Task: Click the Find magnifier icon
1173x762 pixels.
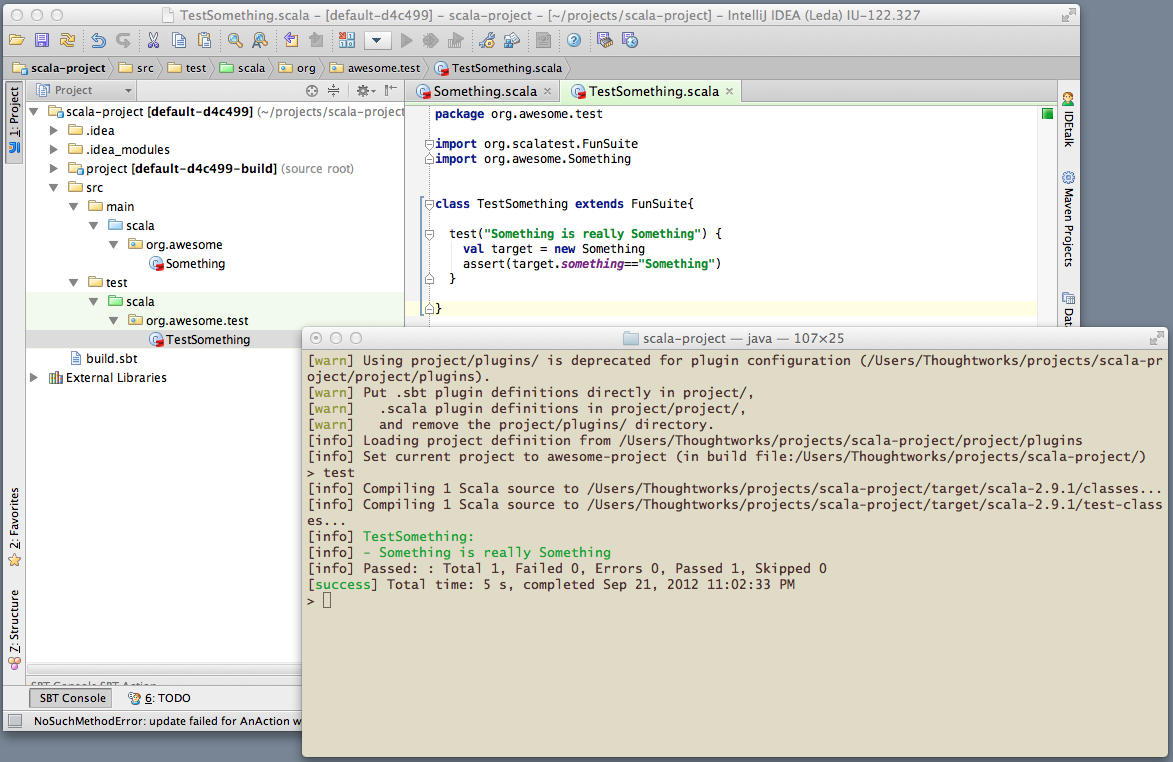Action: [235, 40]
